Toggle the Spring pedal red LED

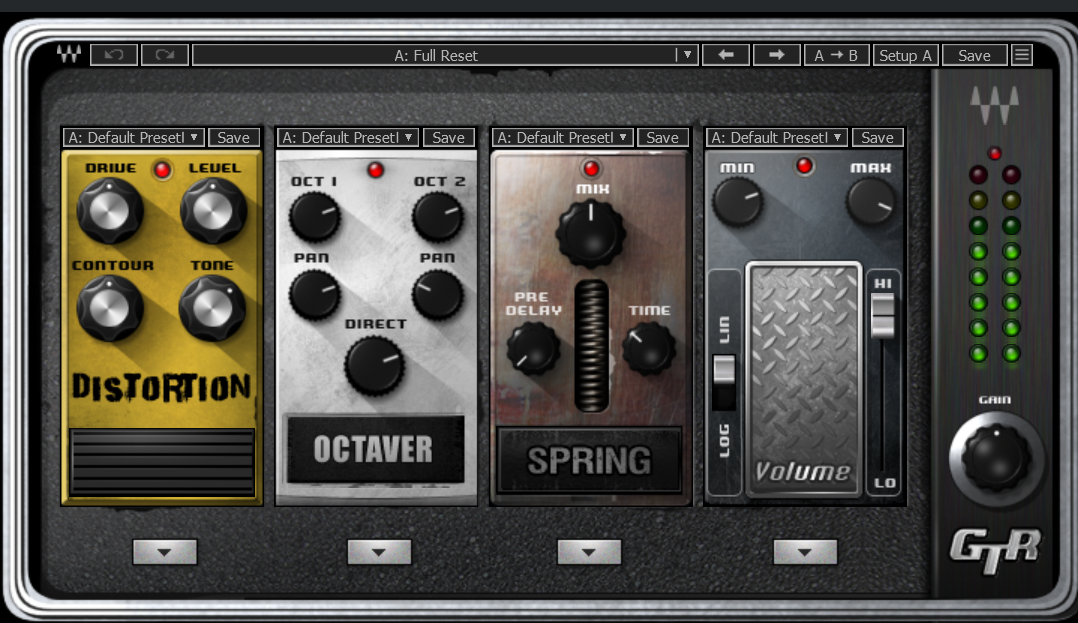(x=591, y=168)
